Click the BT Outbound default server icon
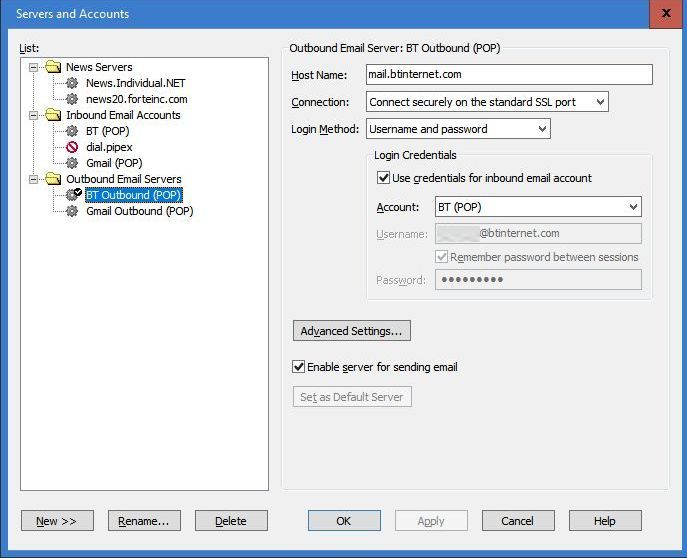Screen dimensions: 687x558 coord(73,195)
